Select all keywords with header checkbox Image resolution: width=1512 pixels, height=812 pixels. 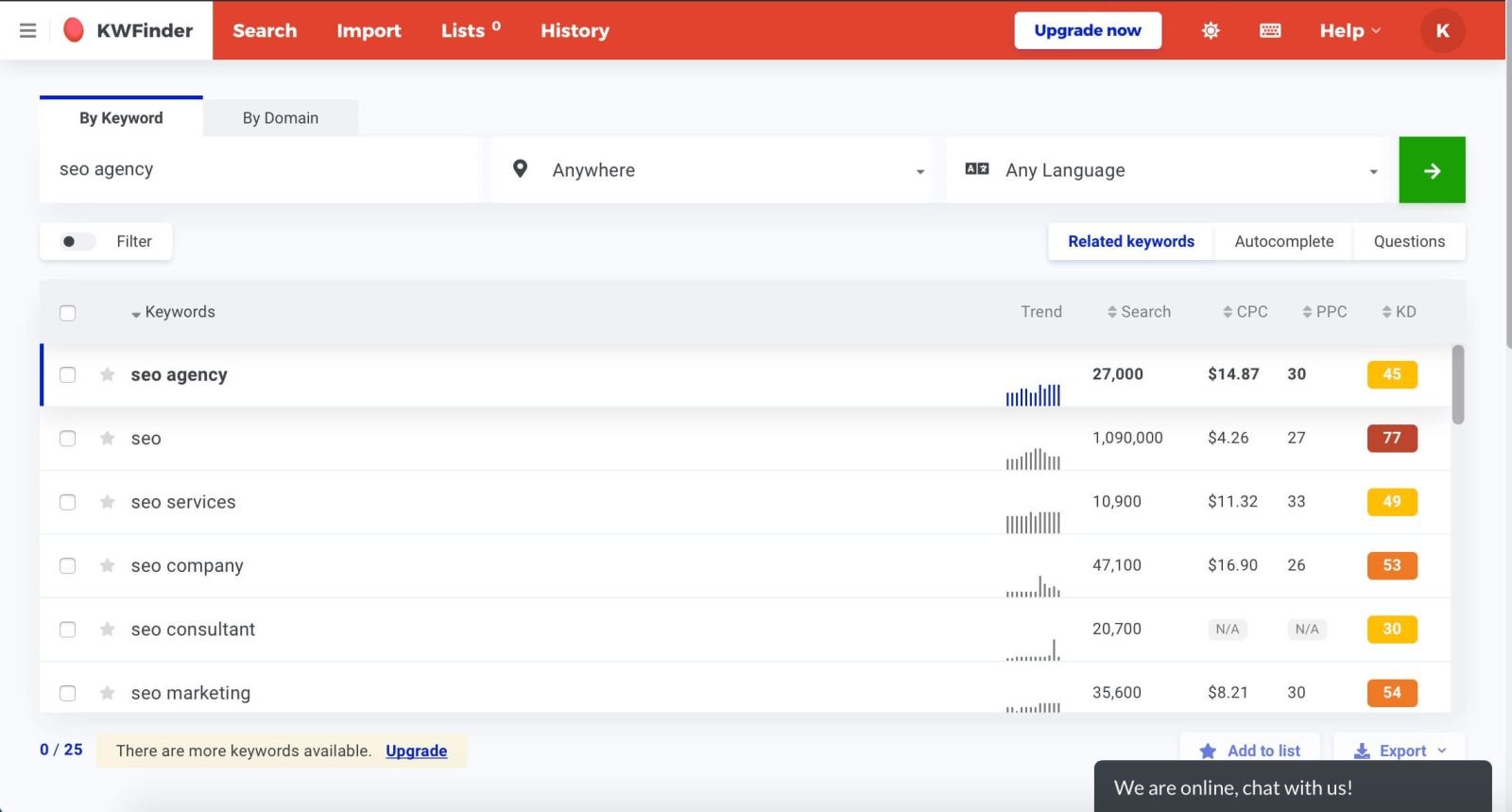click(x=68, y=313)
